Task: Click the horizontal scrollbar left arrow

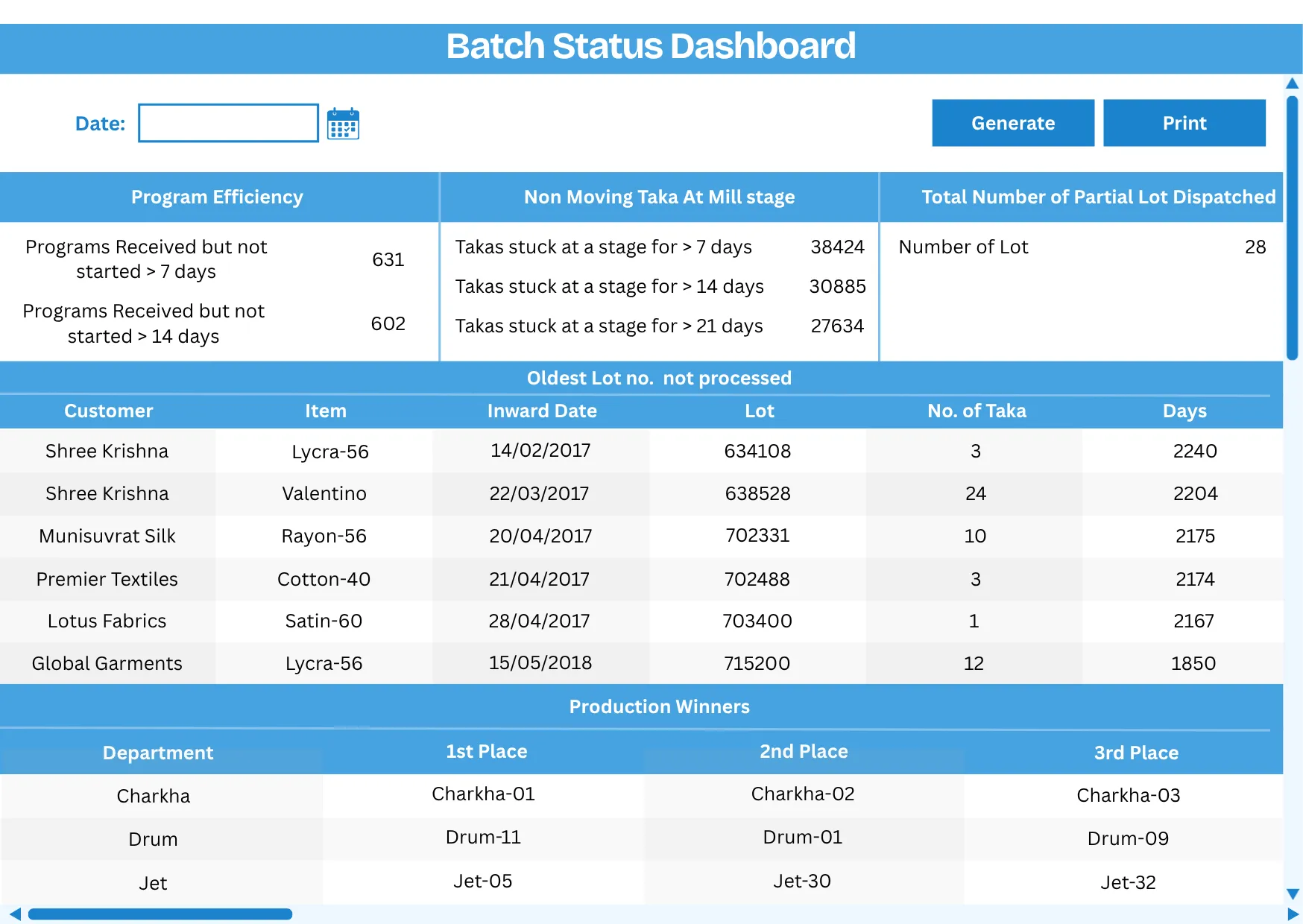Action: click(15, 914)
